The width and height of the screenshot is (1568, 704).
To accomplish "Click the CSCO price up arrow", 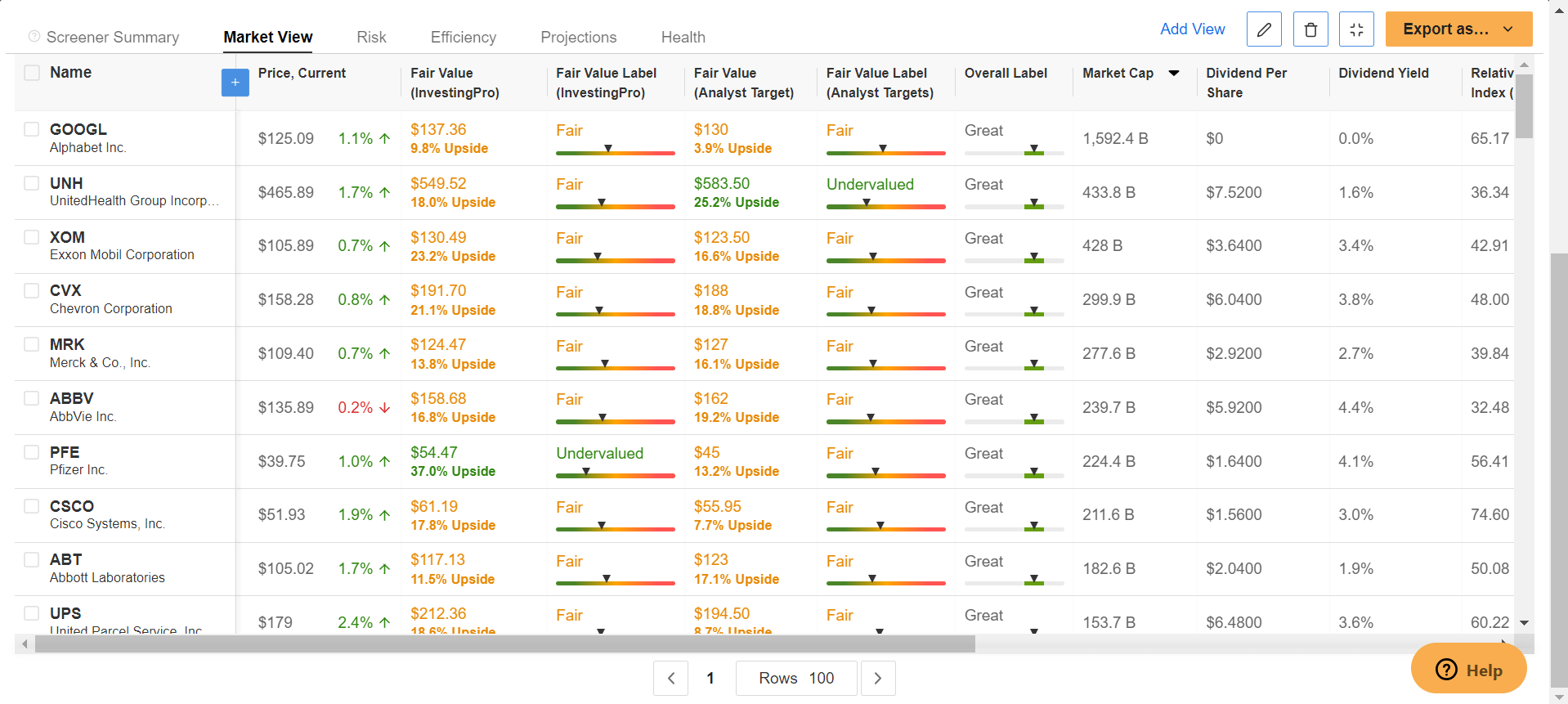I will coord(385,515).
